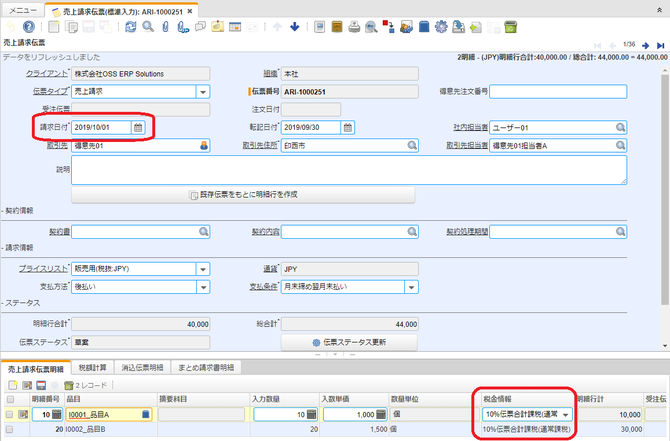Expand the 伝票タイプ dropdown arrow

point(203,91)
